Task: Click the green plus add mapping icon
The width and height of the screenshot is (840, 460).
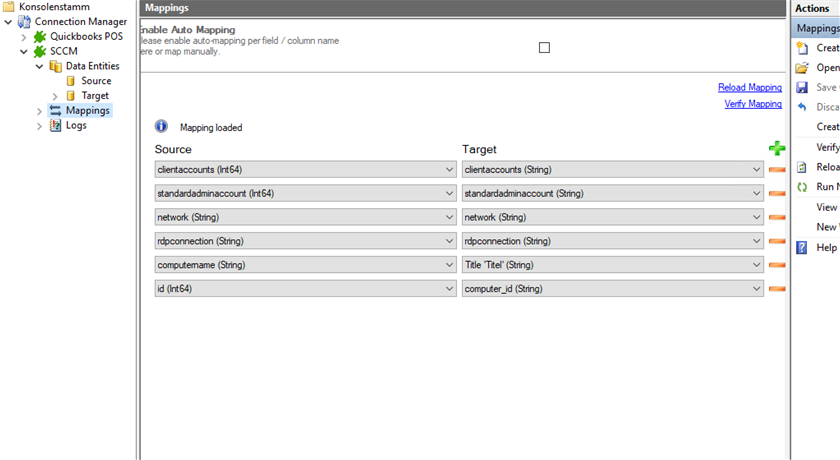Action: pyautogui.click(x=777, y=149)
